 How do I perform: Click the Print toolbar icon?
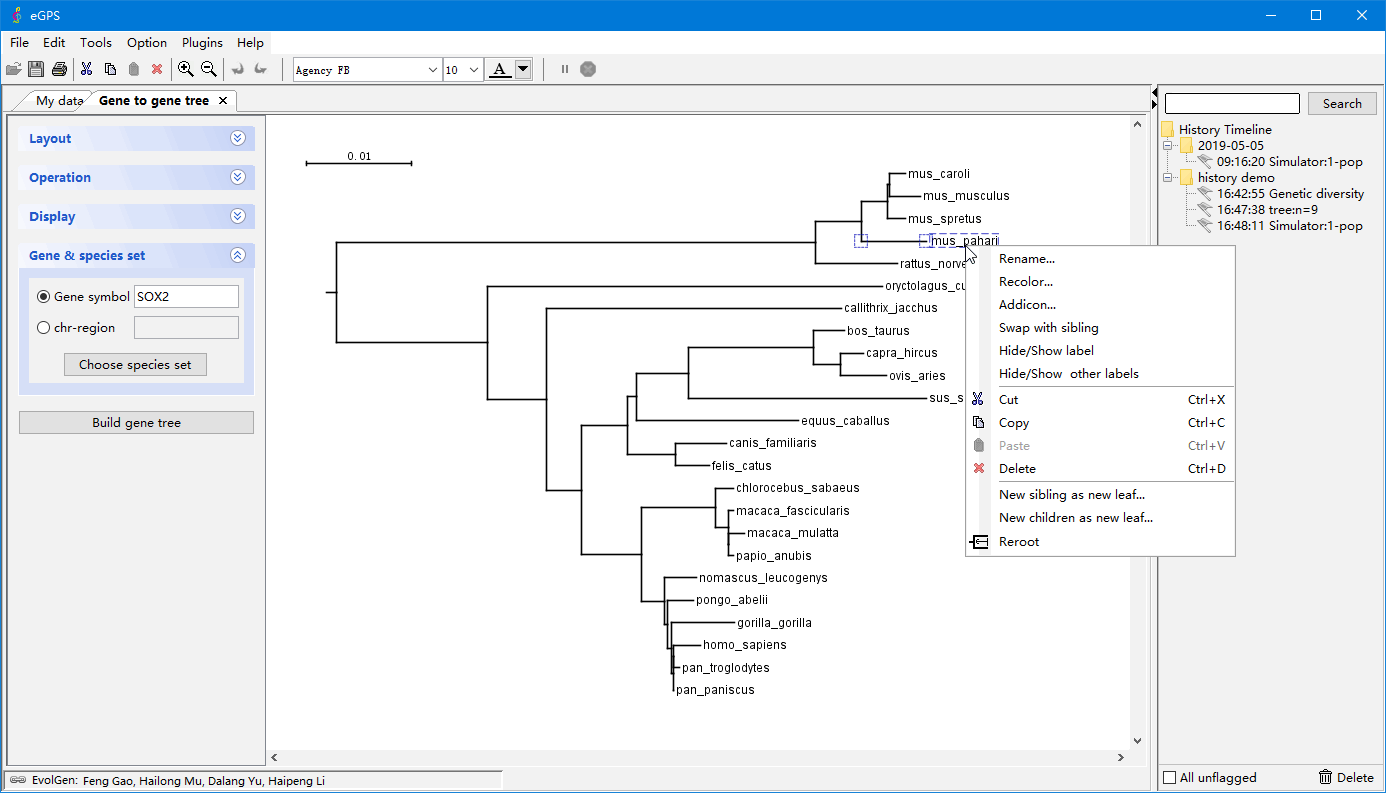(x=59, y=69)
